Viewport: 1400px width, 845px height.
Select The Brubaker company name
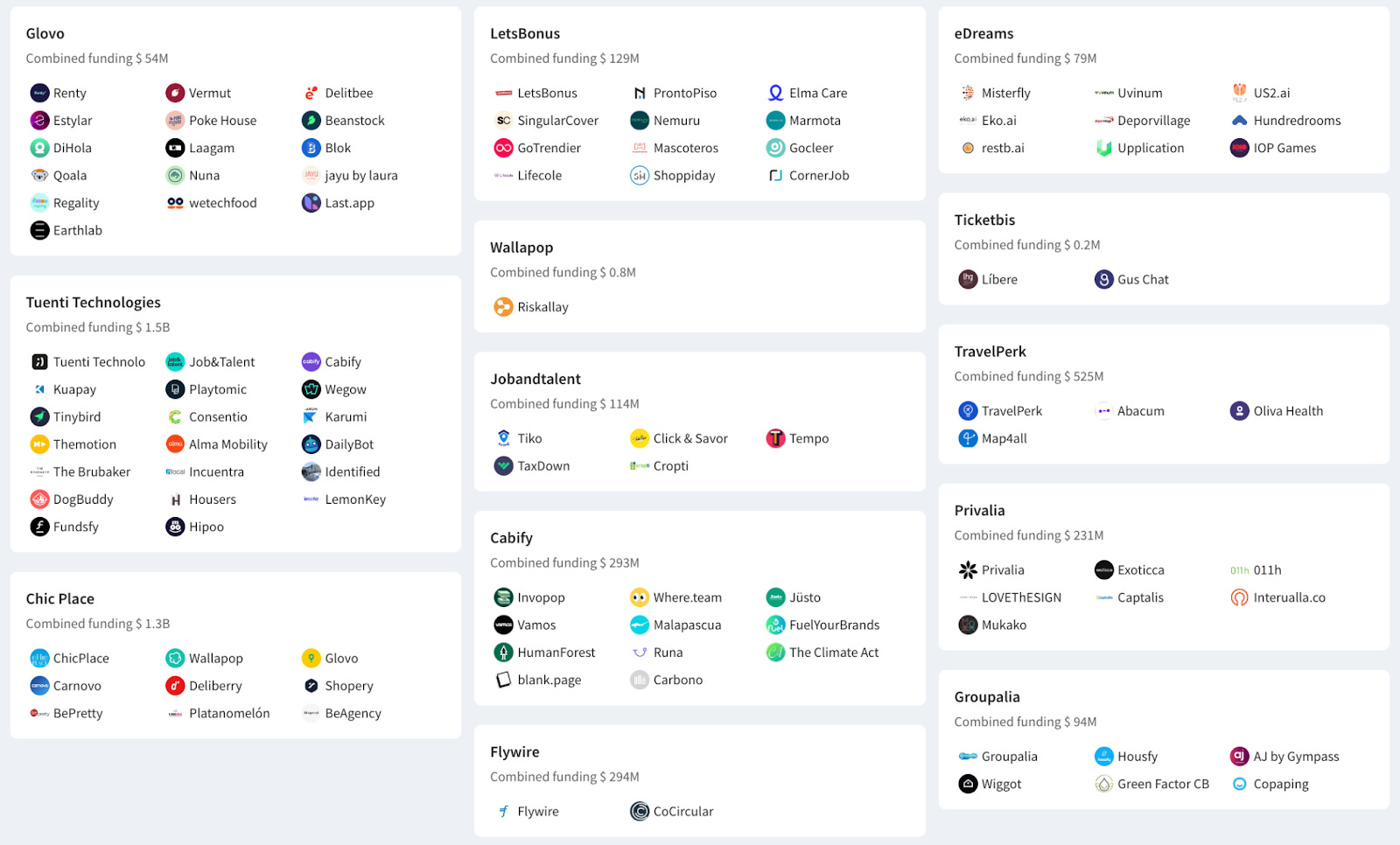[92, 472]
